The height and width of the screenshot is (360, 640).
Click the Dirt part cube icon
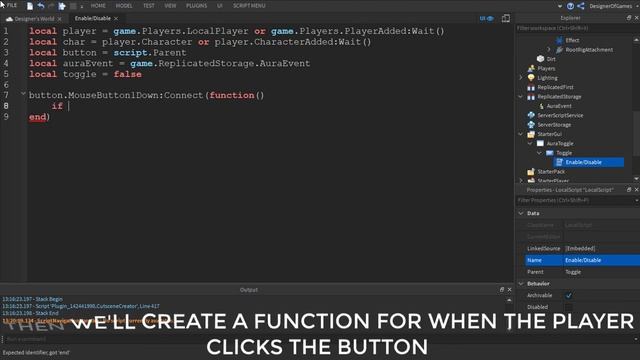pos(540,59)
